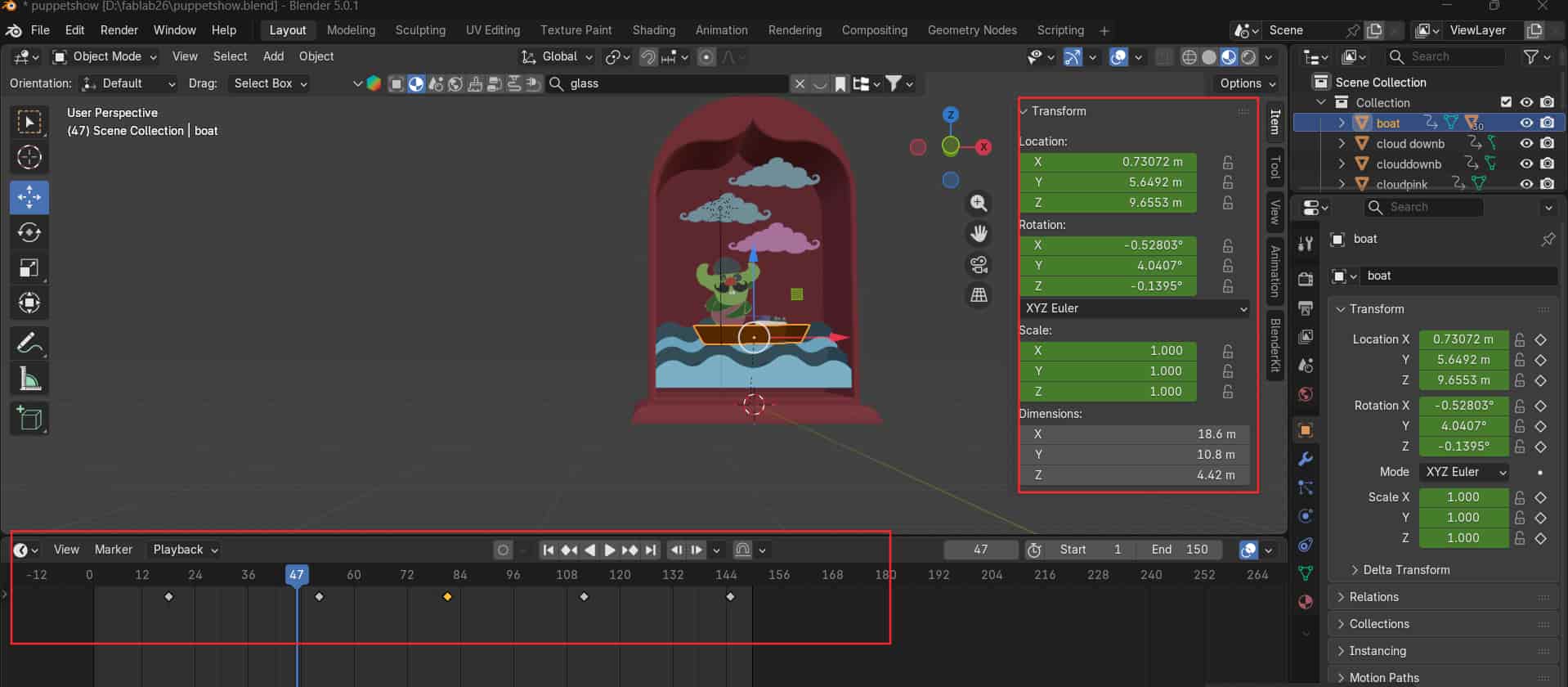Open the Object properties tab (orange square)
1568x687 pixels.
(1306, 430)
